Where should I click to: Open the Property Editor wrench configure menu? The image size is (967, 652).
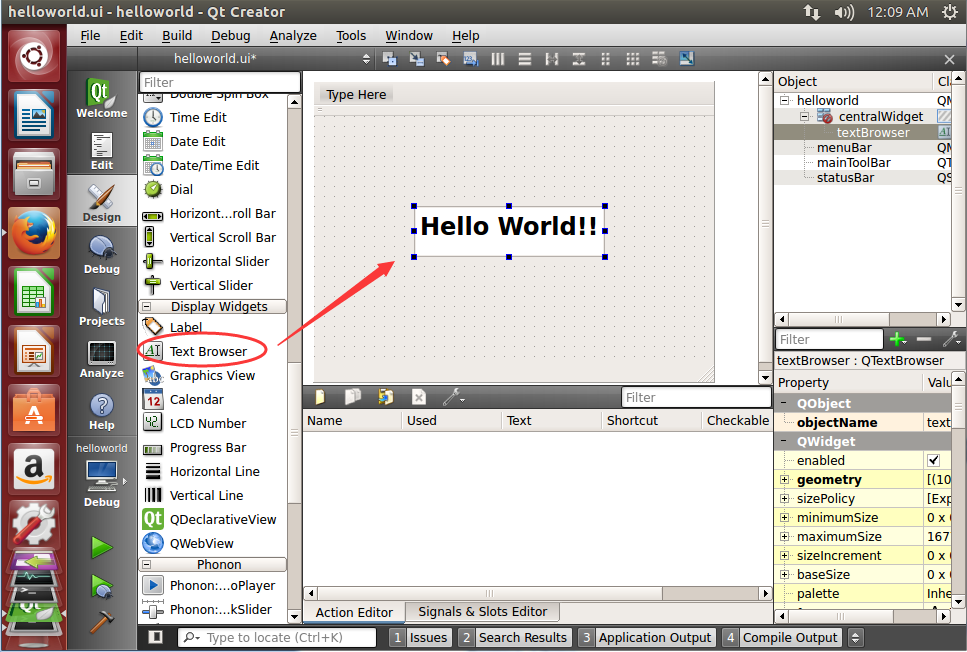(x=951, y=339)
